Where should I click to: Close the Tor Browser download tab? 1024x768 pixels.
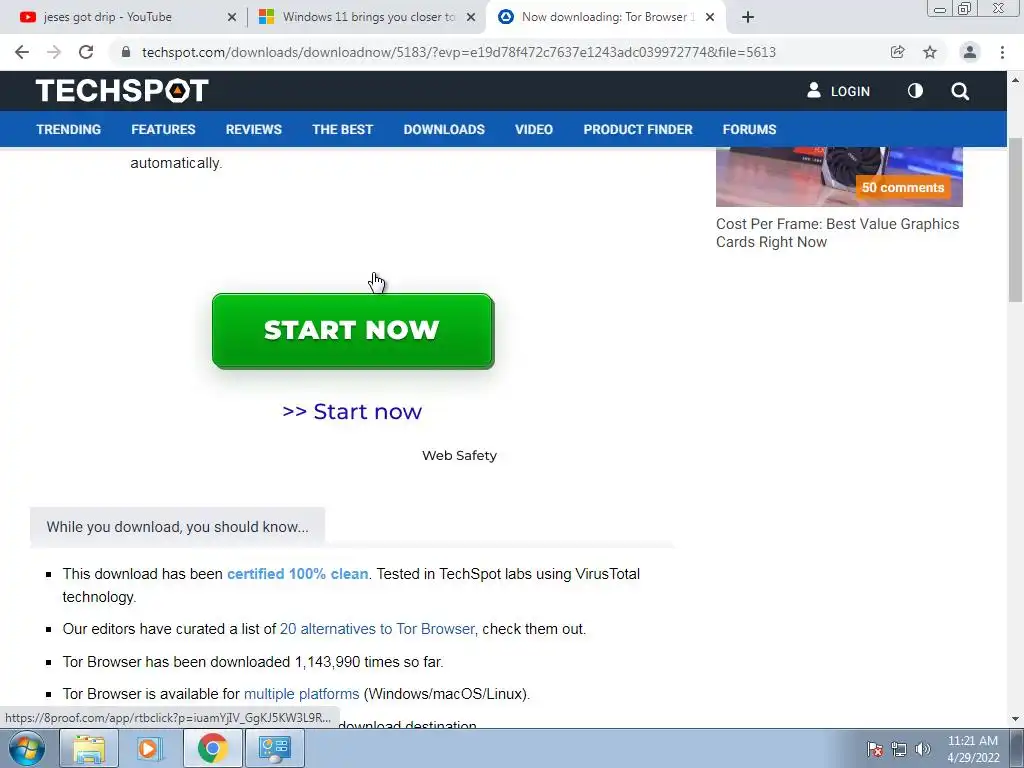click(x=710, y=17)
